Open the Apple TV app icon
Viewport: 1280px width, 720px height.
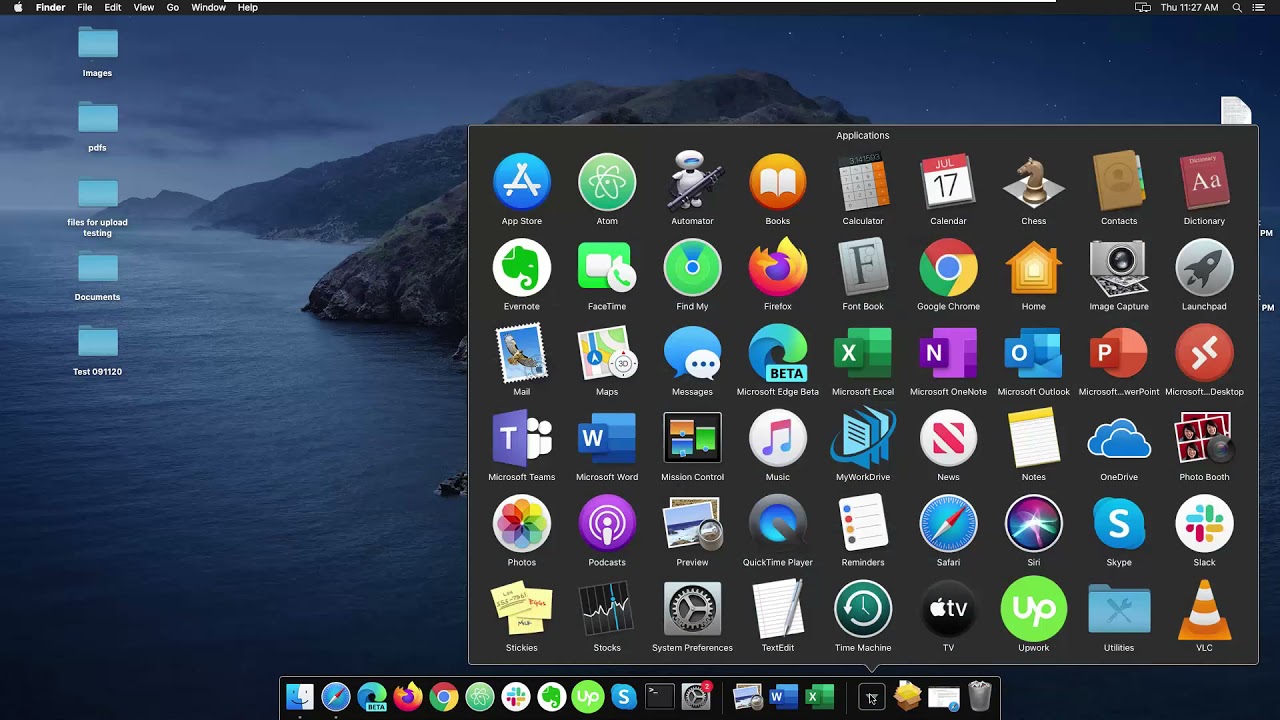(948, 609)
